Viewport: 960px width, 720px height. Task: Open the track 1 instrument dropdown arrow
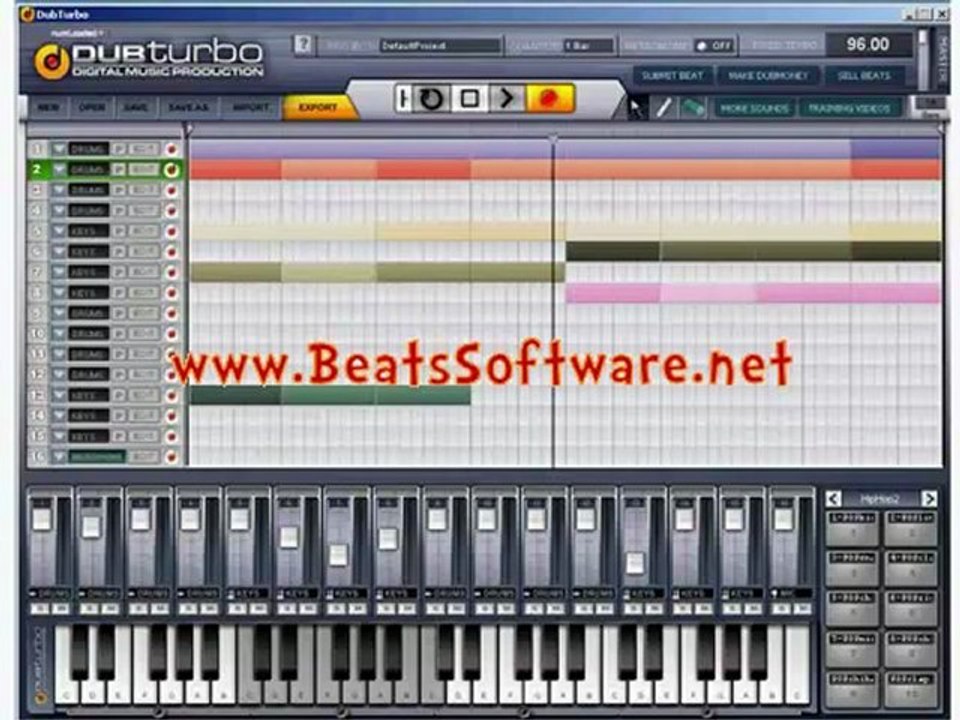(59, 149)
